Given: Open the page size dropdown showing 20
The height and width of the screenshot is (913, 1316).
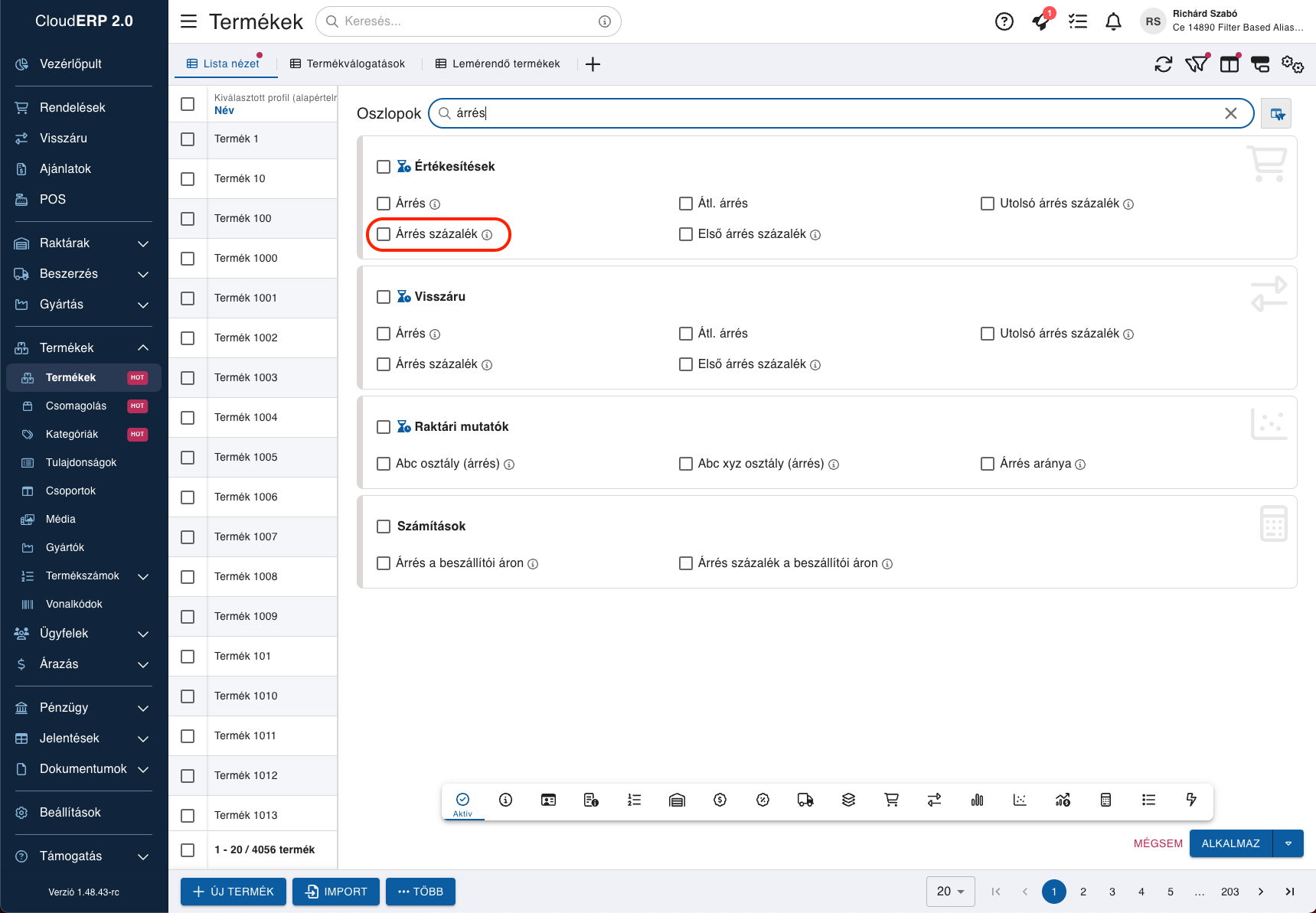Looking at the screenshot, I should (x=950, y=892).
